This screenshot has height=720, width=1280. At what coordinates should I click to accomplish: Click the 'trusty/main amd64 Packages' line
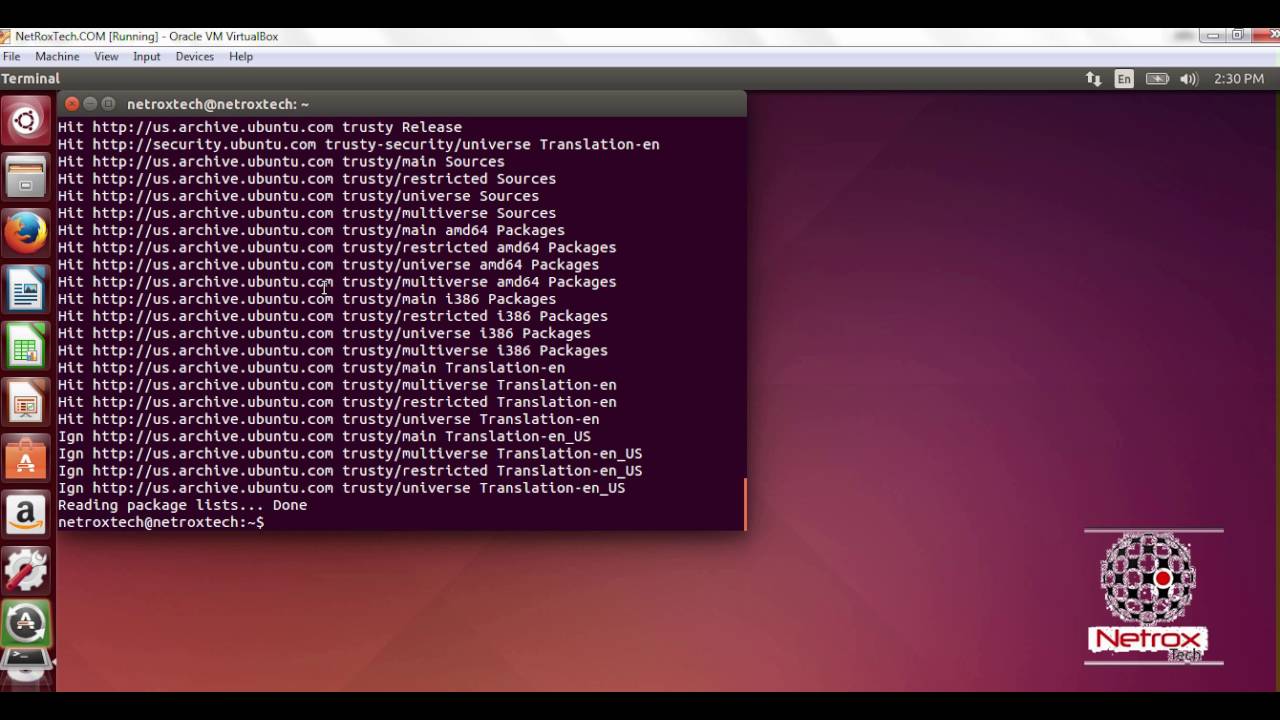coord(311,230)
